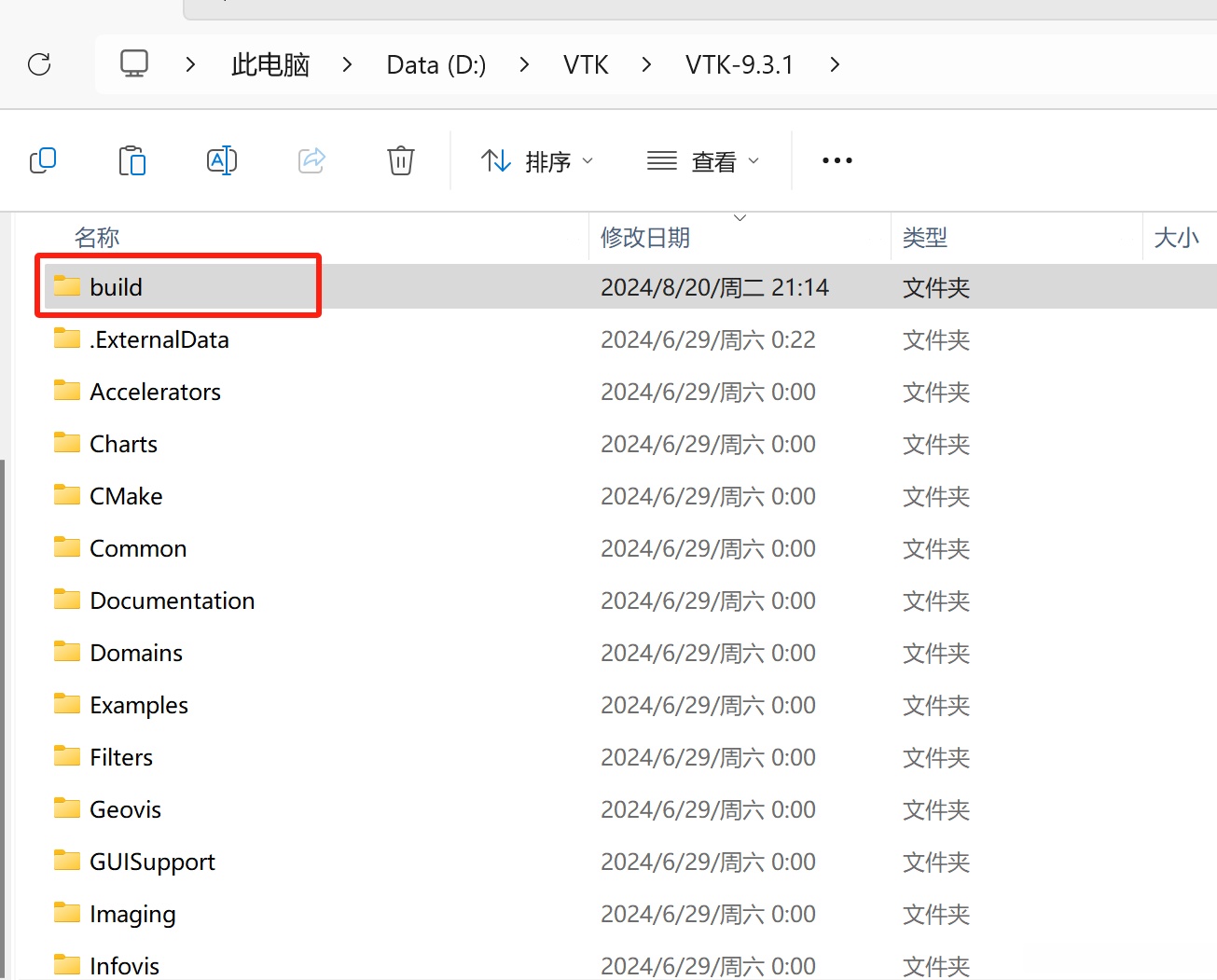The height and width of the screenshot is (980, 1217).
Task: Select the Imaging folder icon
Action: 67,913
